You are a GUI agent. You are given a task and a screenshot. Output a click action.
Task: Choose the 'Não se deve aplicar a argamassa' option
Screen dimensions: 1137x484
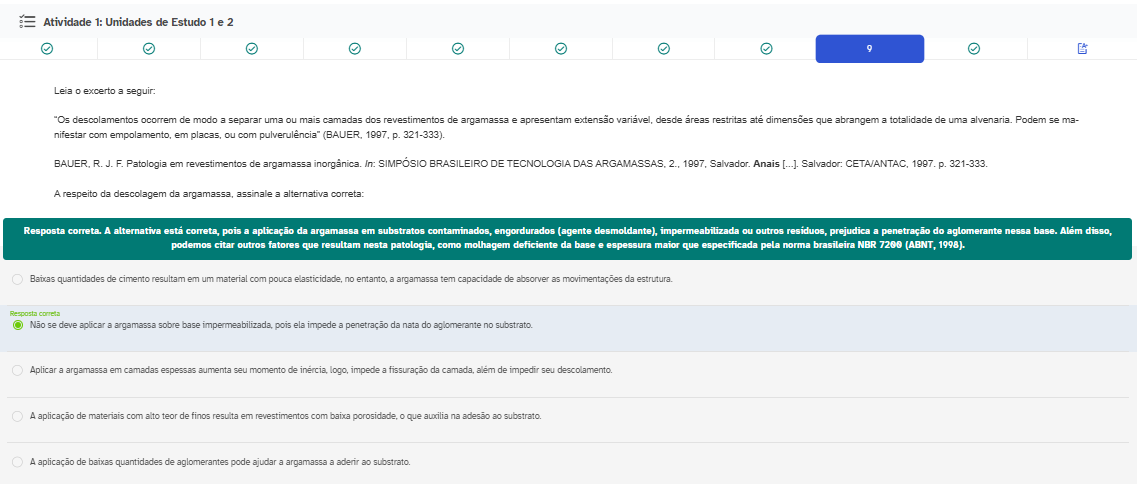pos(17,325)
